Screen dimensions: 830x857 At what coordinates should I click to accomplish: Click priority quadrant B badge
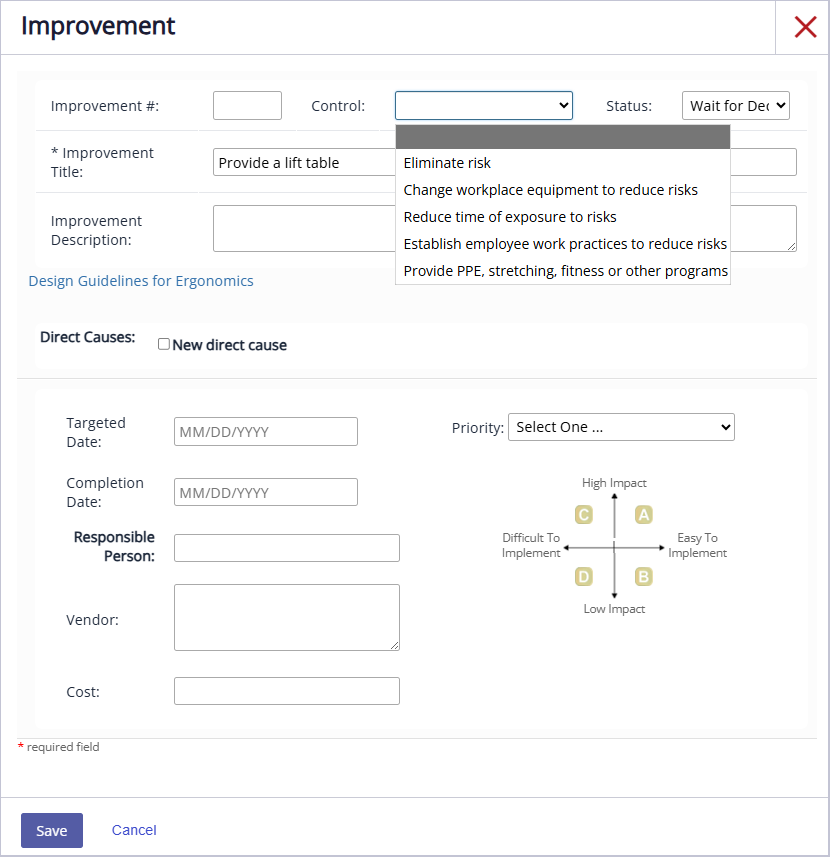click(x=644, y=576)
